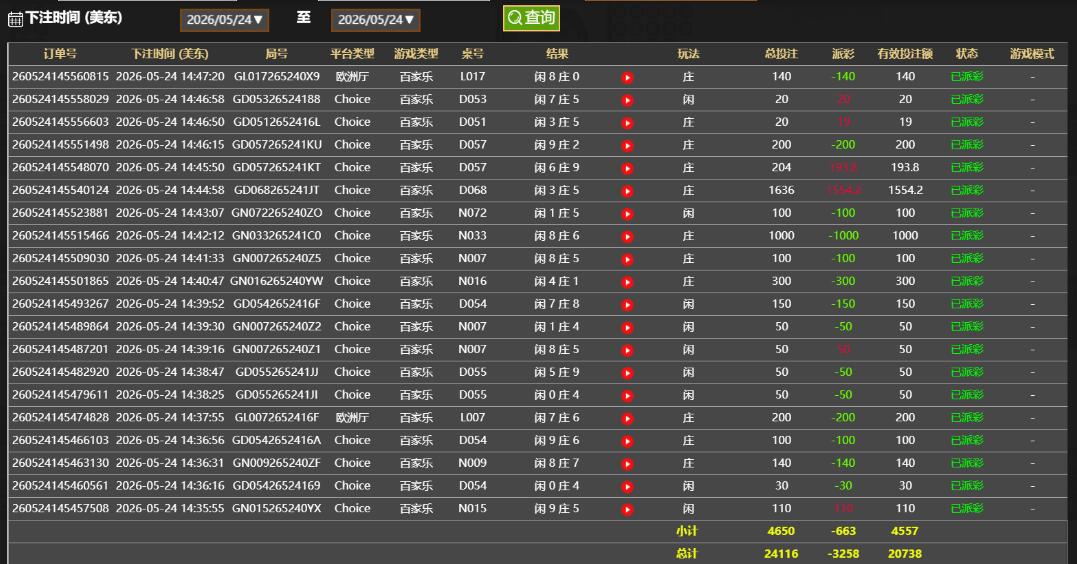Click 已派彩 status for order 260524145457508

[966, 508]
